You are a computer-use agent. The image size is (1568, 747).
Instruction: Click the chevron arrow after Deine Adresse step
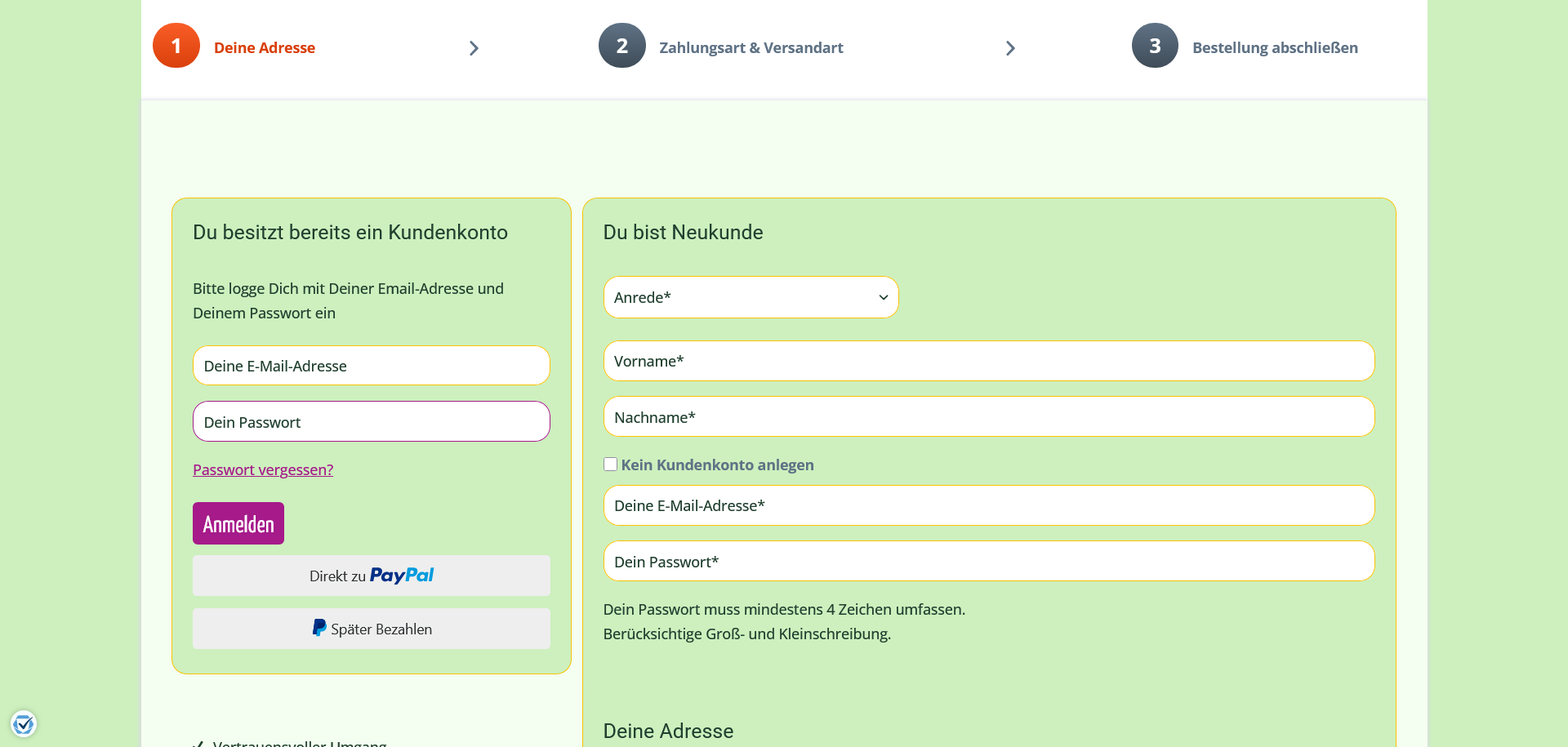474,48
